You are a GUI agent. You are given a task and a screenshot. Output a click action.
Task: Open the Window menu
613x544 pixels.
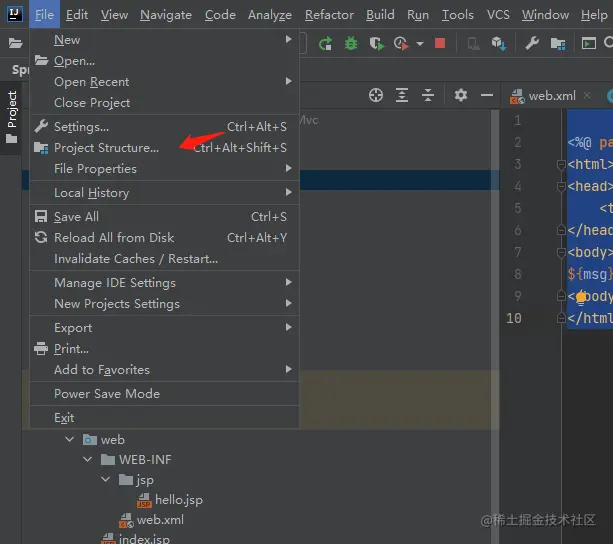(x=545, y=15)
